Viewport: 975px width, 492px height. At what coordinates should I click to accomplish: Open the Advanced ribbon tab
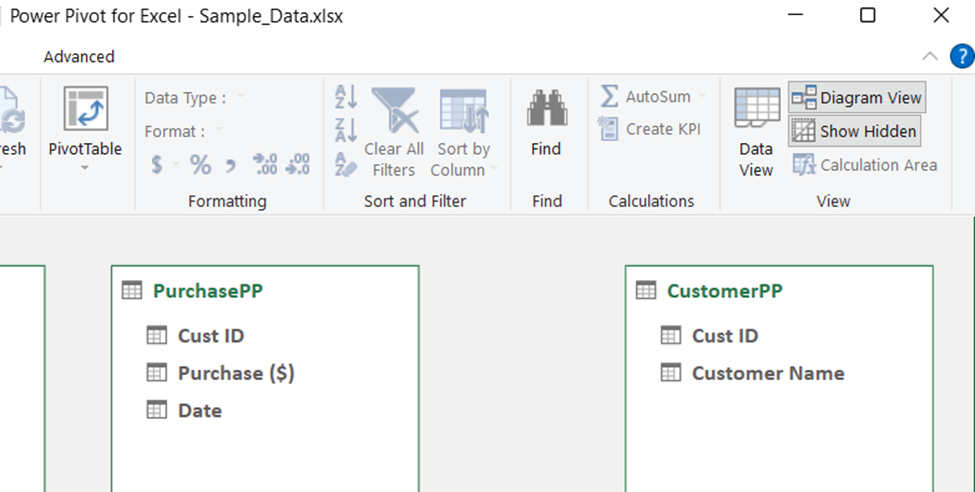click(x=79, y=57)
